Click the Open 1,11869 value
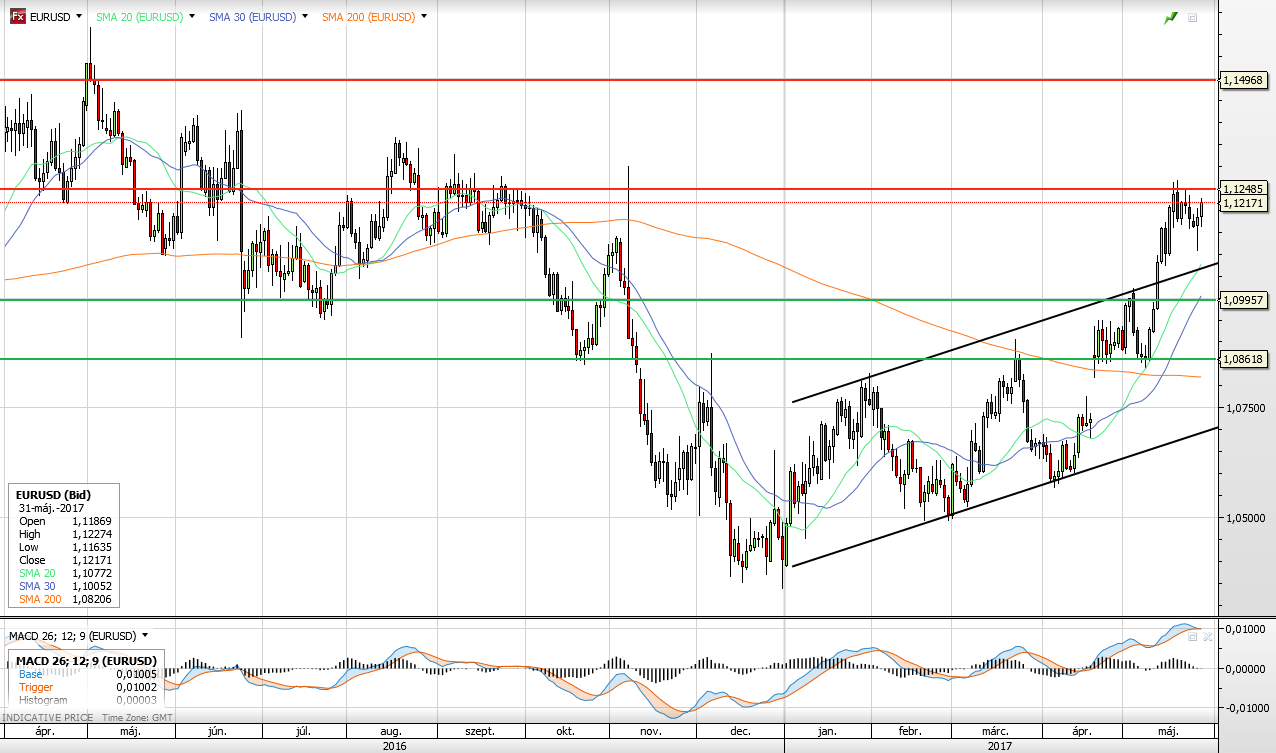This screenshot has width=1276, height=753. tap(91, 521)
